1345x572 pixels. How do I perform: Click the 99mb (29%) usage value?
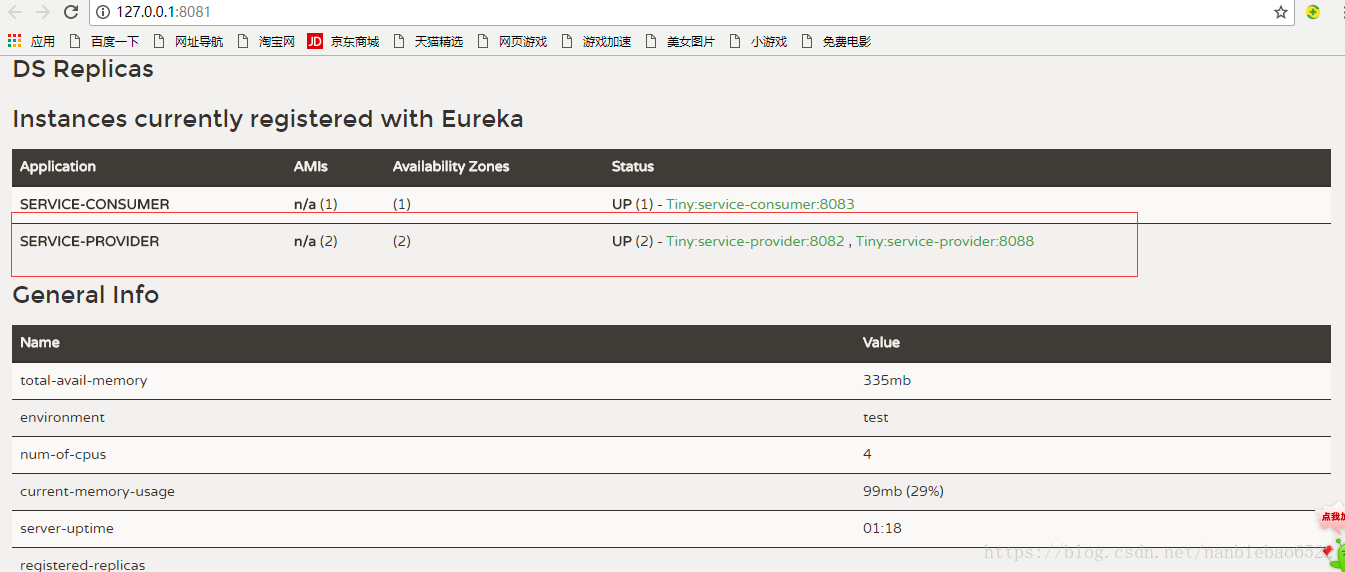pyautogui.click(x=904, y=491)
